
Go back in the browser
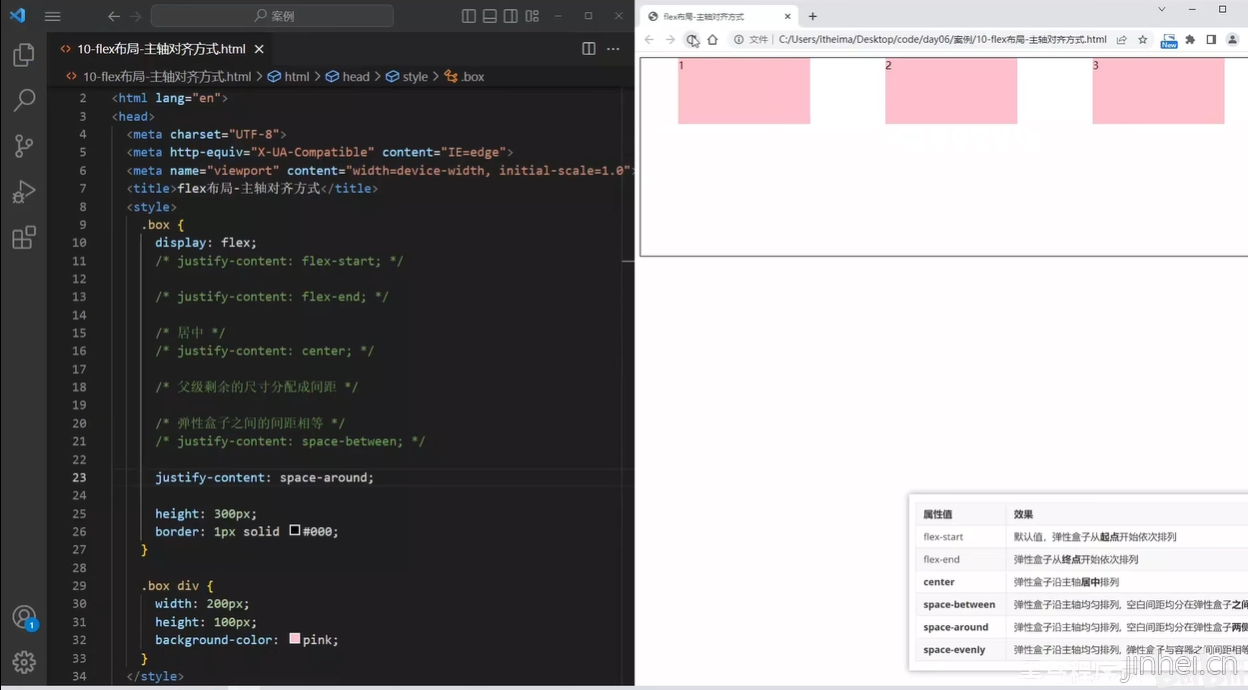[x=649, y=40]
